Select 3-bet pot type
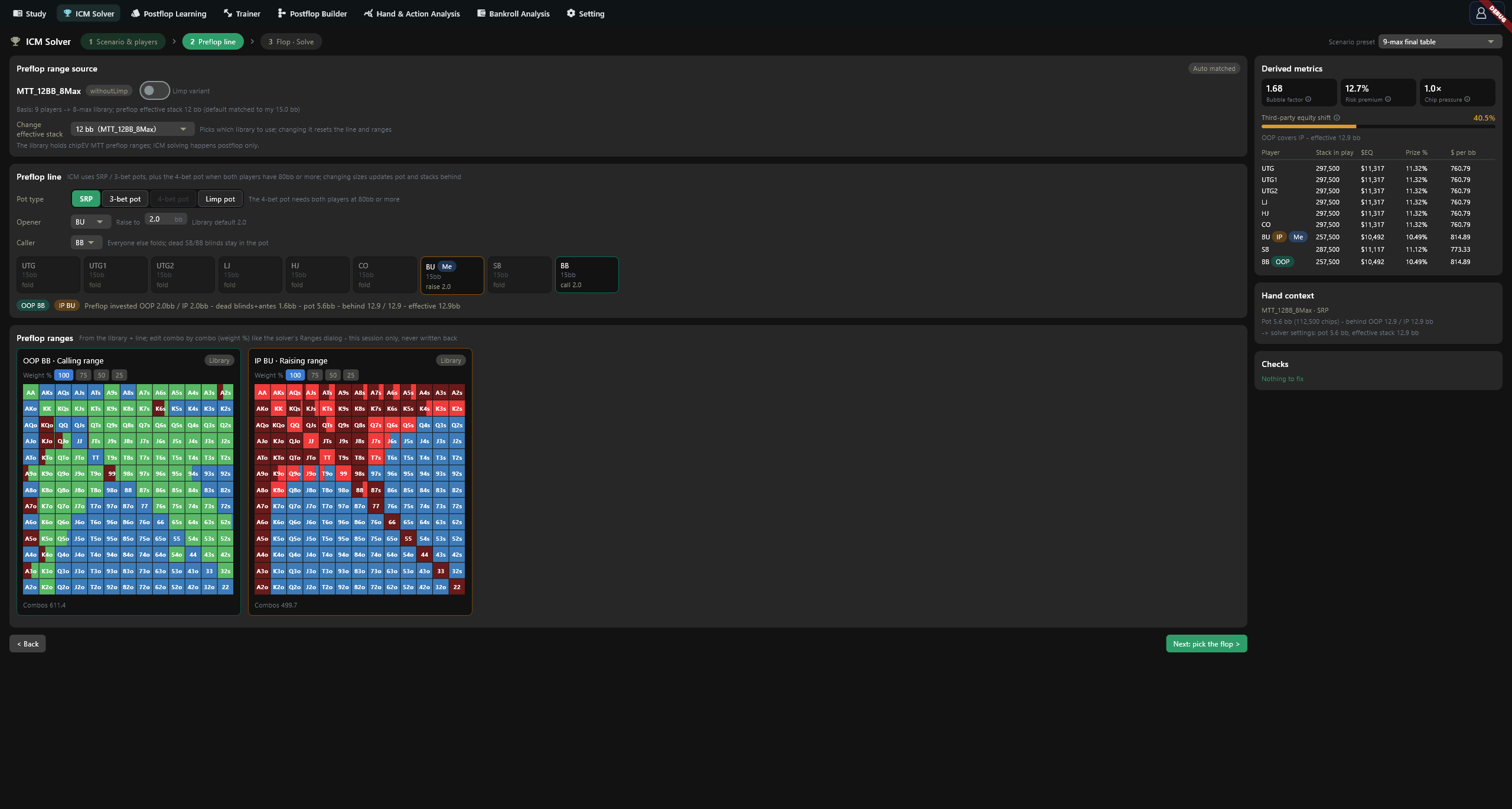Viewport: 1512px width, 809px height. (125, 199)
